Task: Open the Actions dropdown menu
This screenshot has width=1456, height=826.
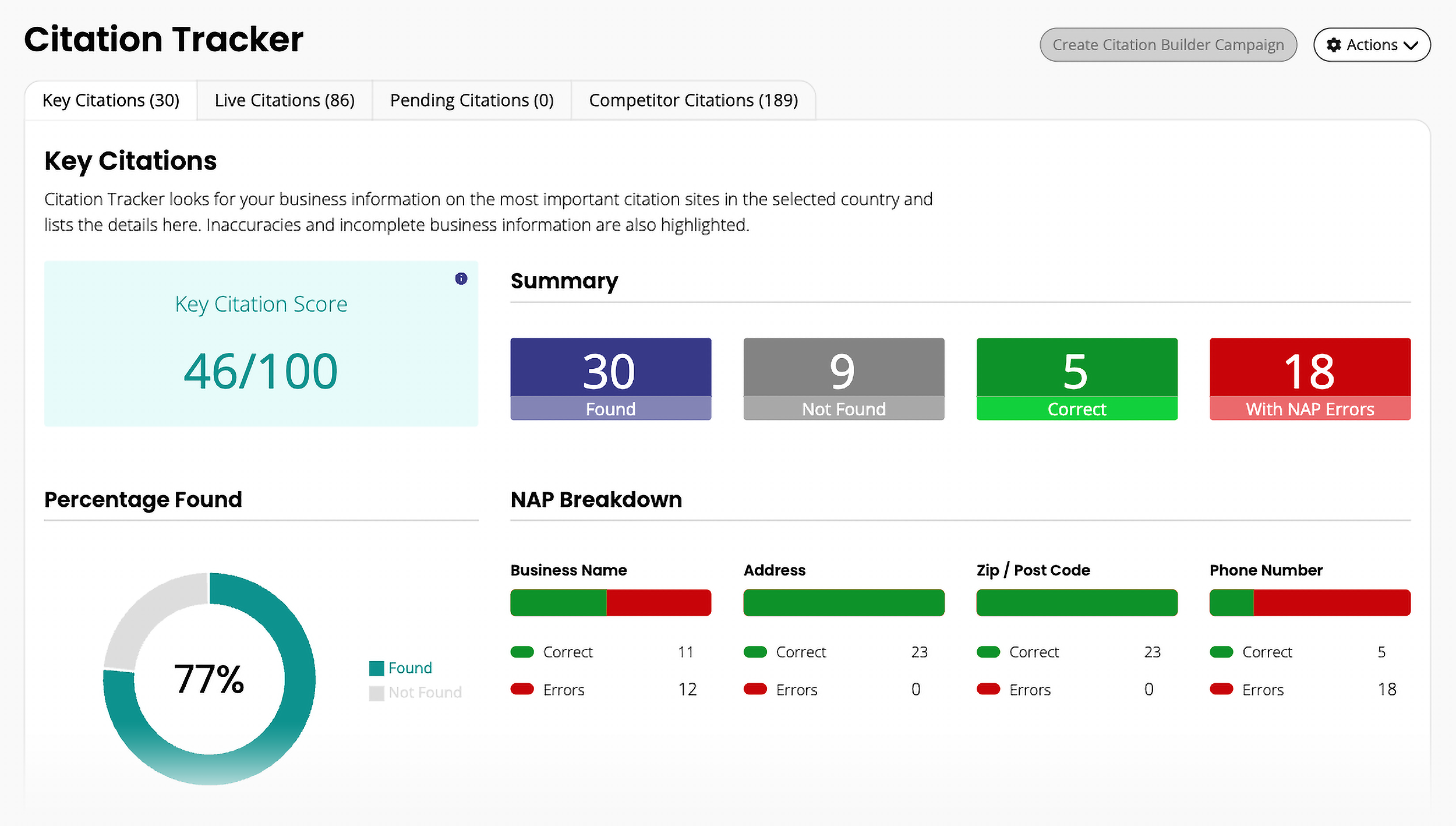Action: (x=1372, y=45)
